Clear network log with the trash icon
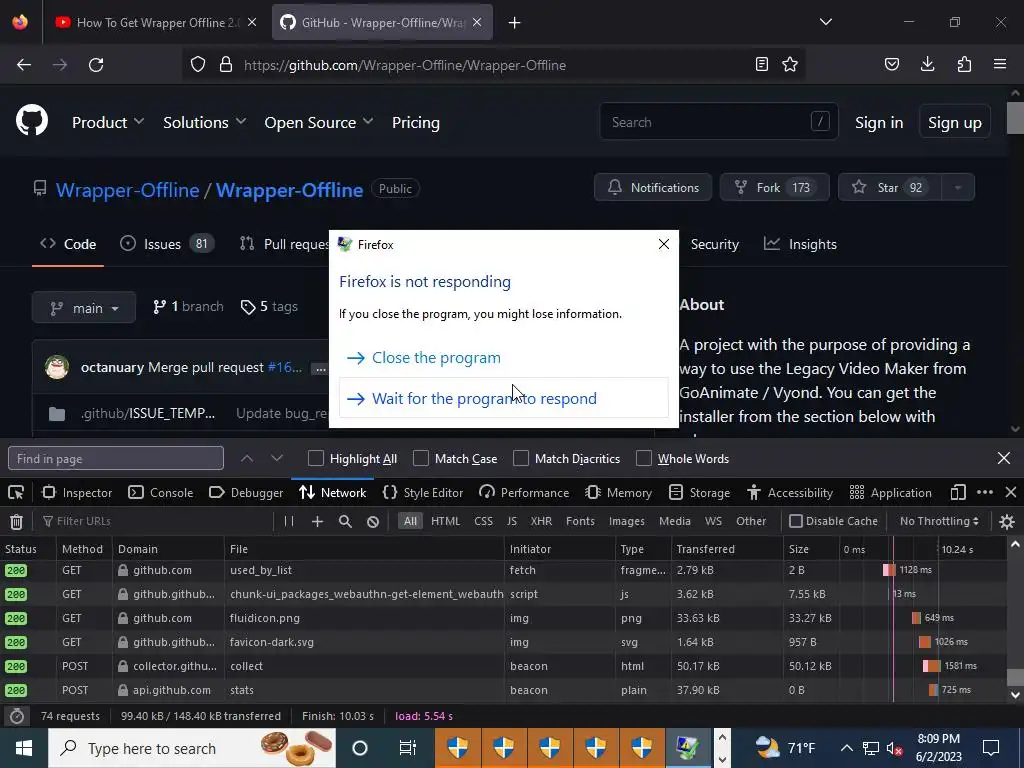Image resolution: width=1024 pixels, height=768 pixels. [x=16, y=521]
